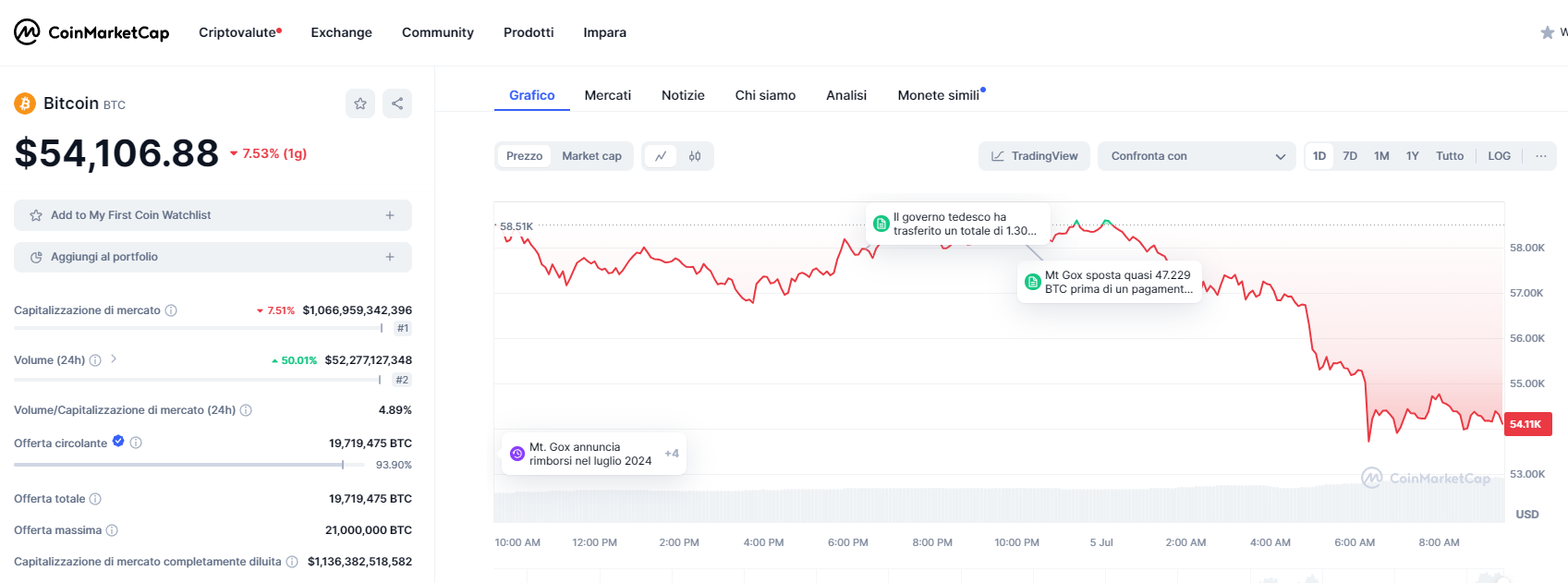
Task: Click info icon beside Offerta massima
Action: coord(112,530)
